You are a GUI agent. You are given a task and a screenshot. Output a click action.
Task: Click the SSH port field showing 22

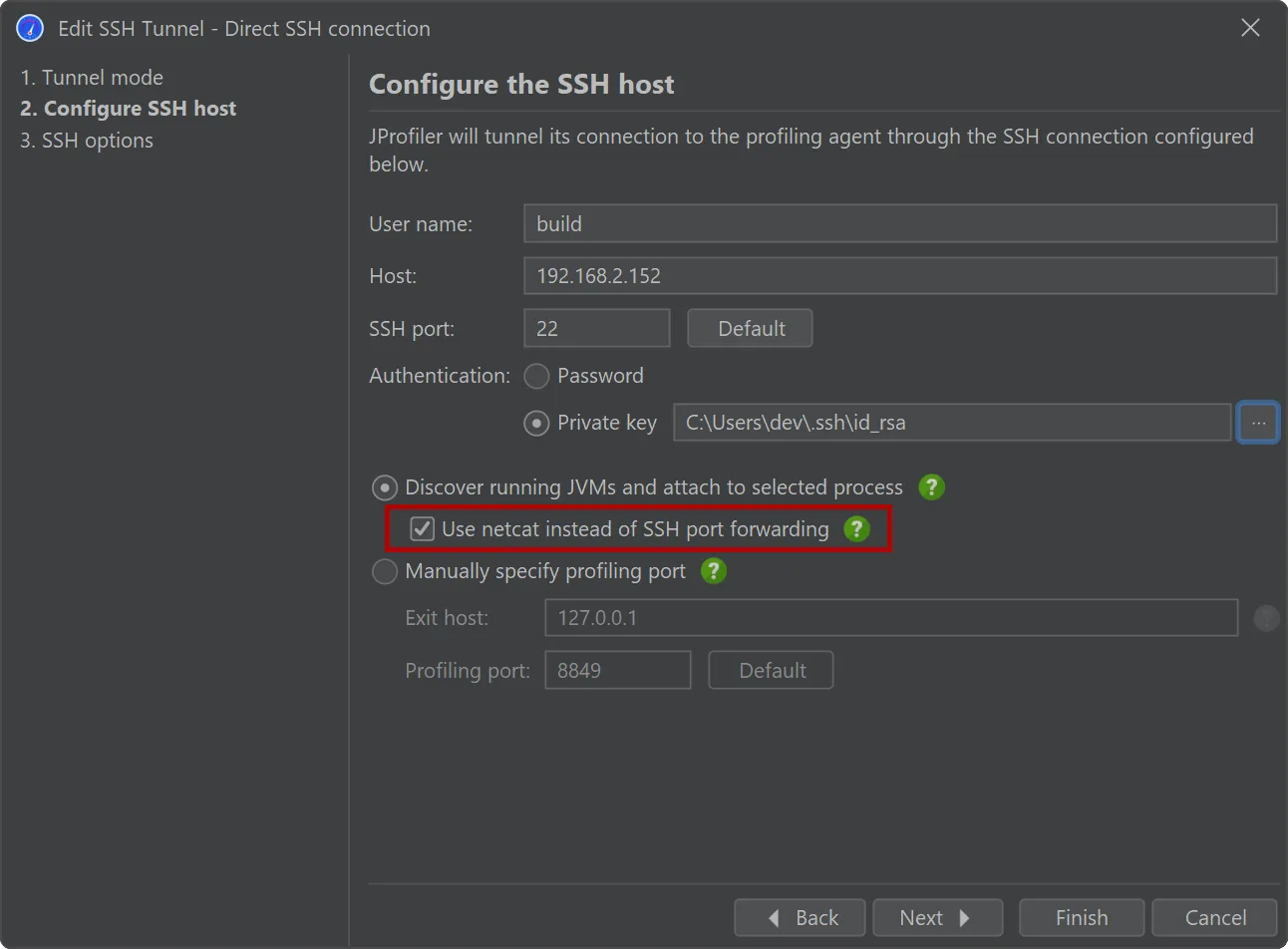click(x=597, y=329)
